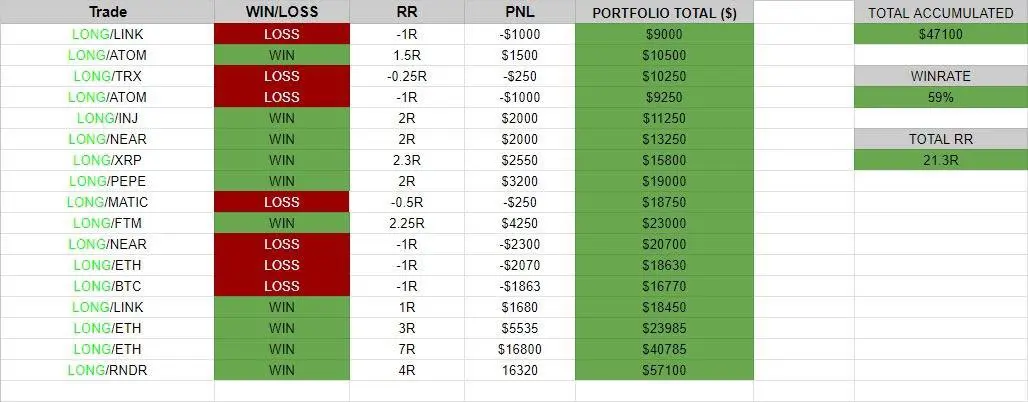Screen dimensions: 1028x402
Task: Select the WINRATE label cell
Action: (x=941, y=76)
